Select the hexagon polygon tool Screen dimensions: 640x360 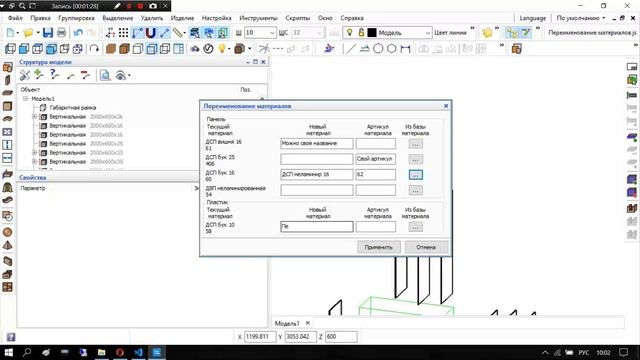pos(391,49)
